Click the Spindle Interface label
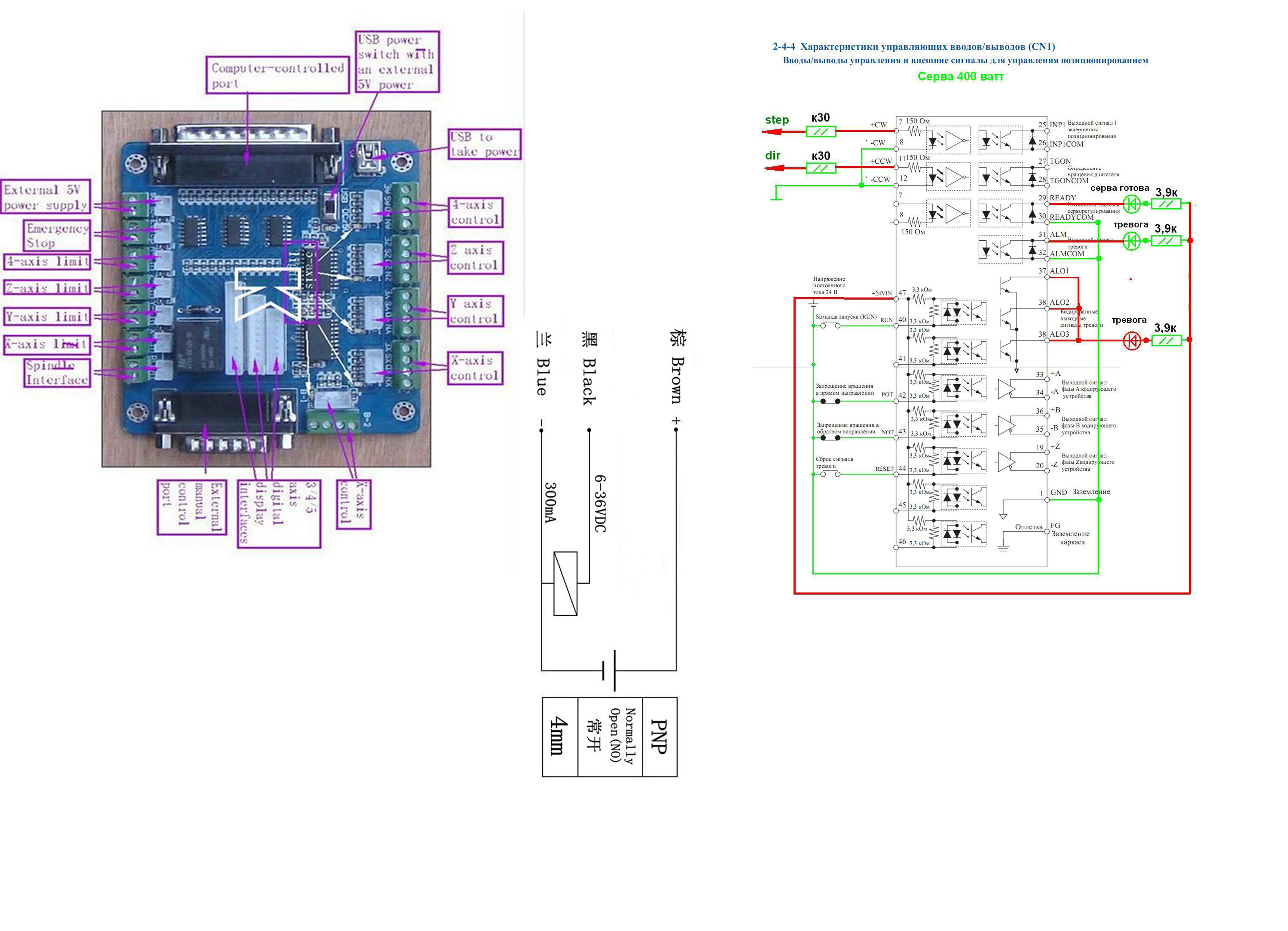 (x=57, y=373)
